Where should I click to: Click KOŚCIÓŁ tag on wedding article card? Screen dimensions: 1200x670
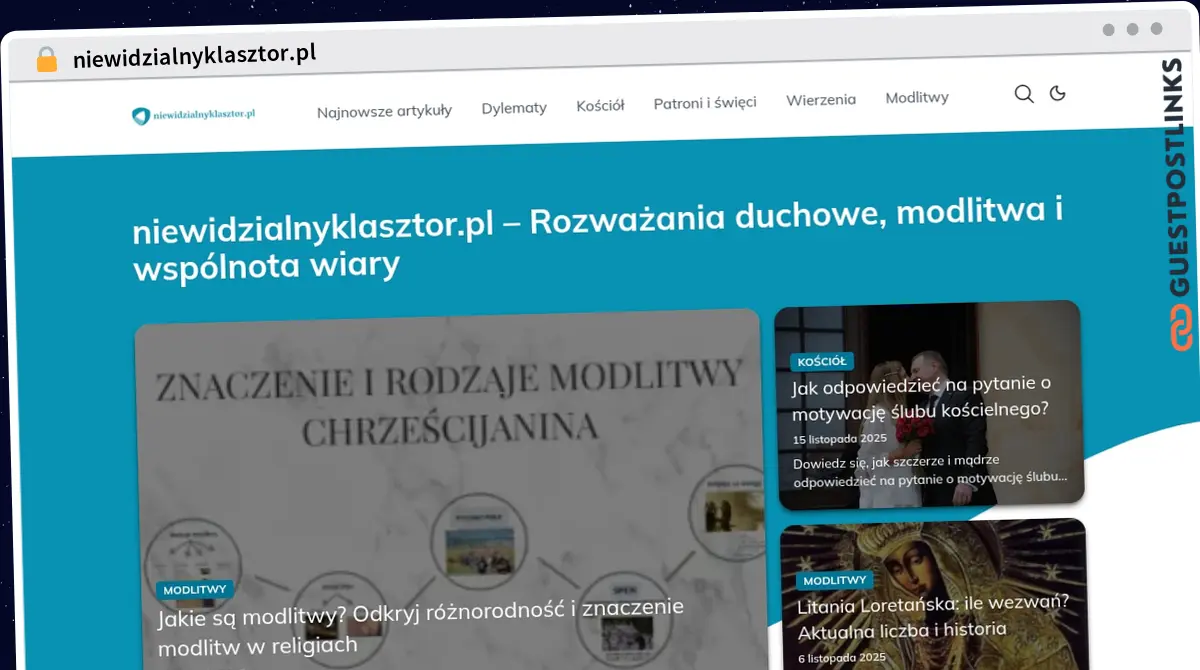click(822, 362)
